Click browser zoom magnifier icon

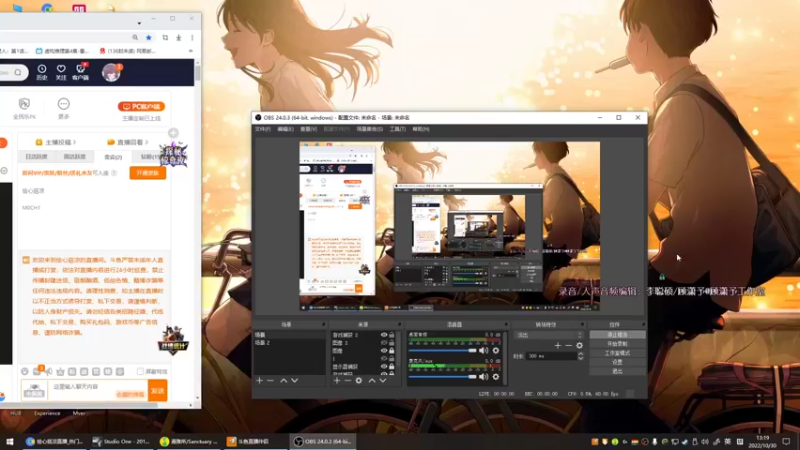[x=135, y=38]
